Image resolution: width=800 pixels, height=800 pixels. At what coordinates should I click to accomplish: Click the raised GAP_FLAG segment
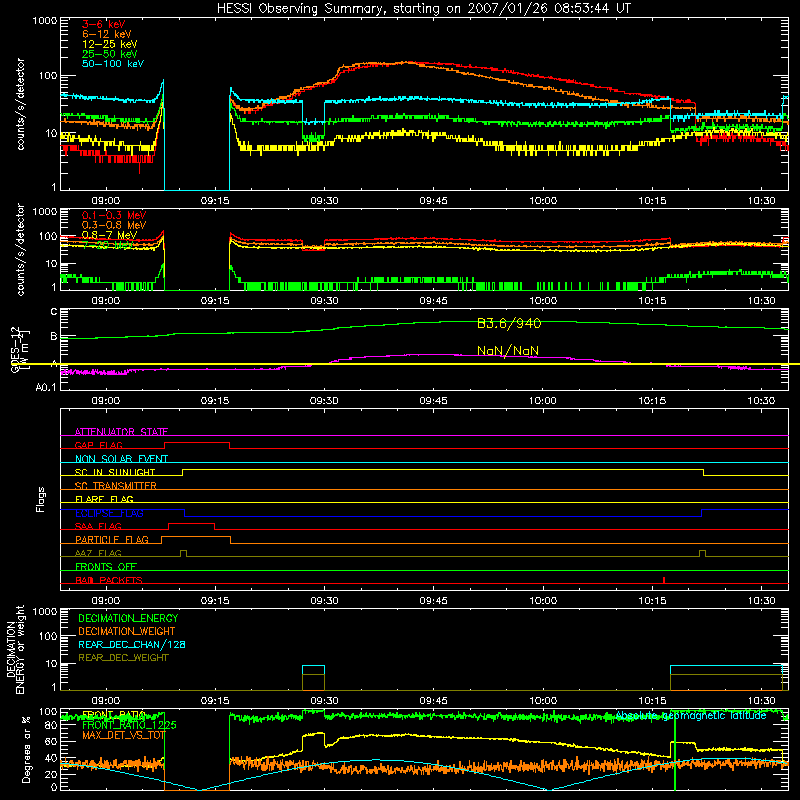point(197,443)
